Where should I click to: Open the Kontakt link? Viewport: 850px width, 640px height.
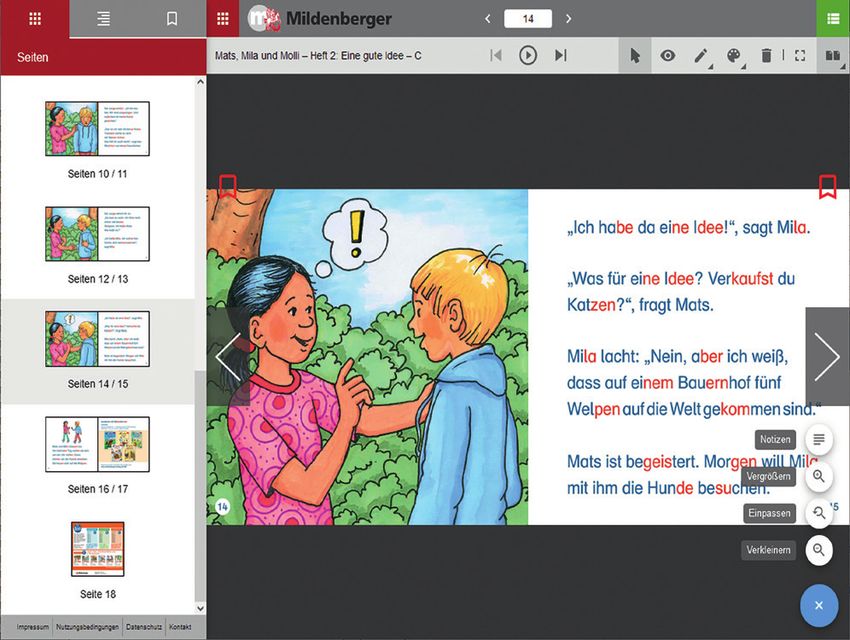pos(180,627)
